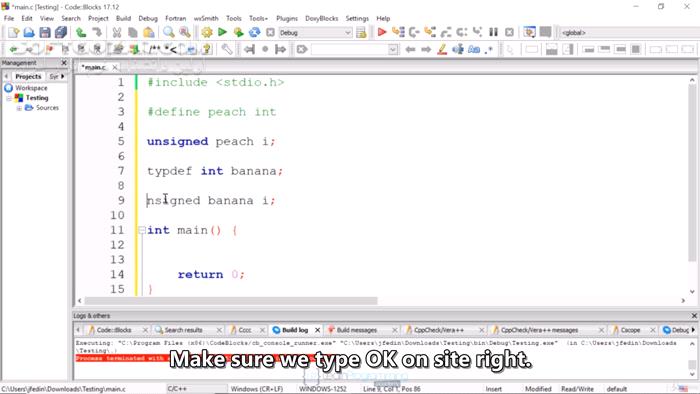Click the horizontal scrollbar under the editor
Viewport: 700px width, 394px height.
point(231,301)
